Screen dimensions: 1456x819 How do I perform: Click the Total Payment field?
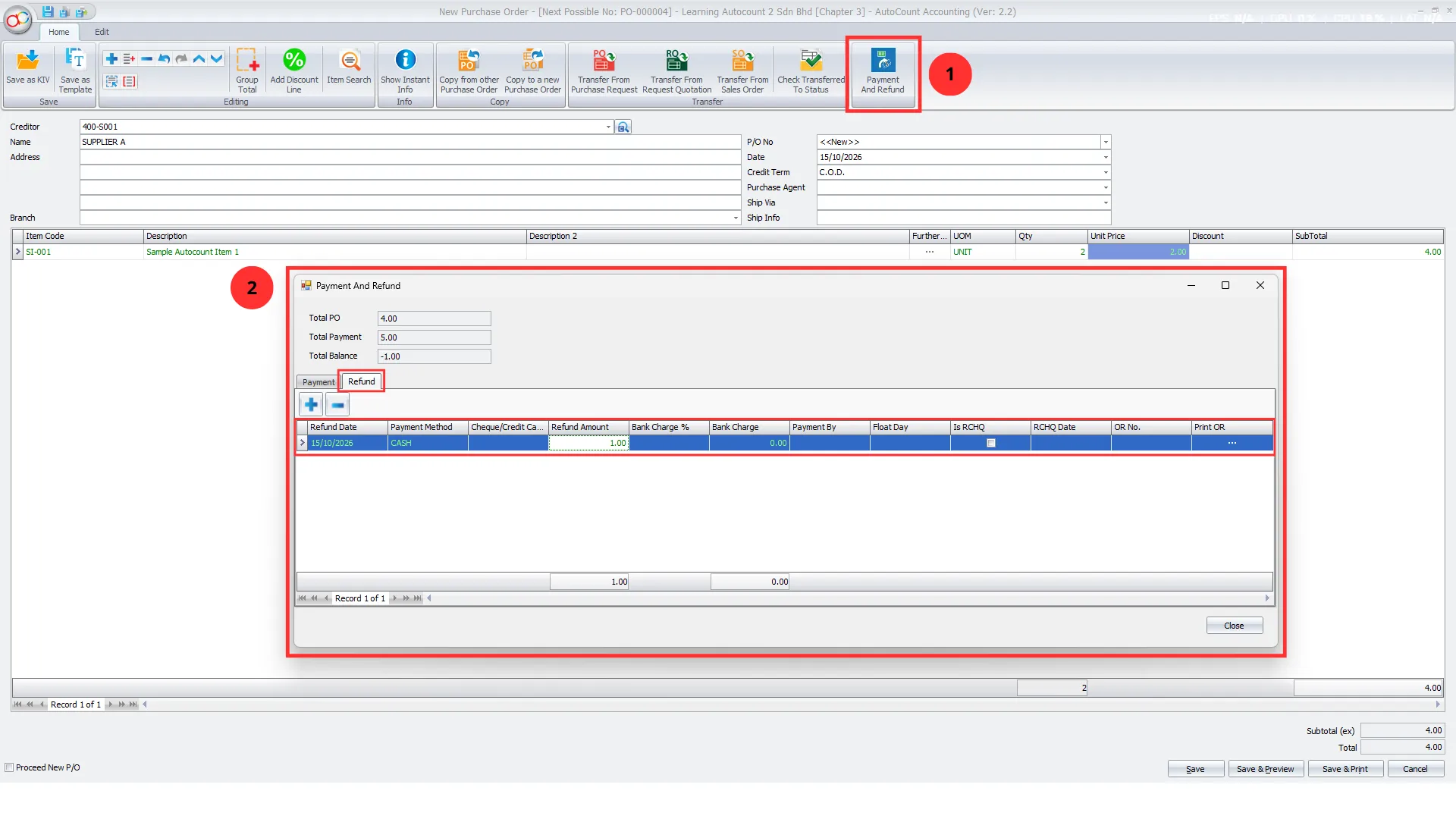tap(434, 337)
